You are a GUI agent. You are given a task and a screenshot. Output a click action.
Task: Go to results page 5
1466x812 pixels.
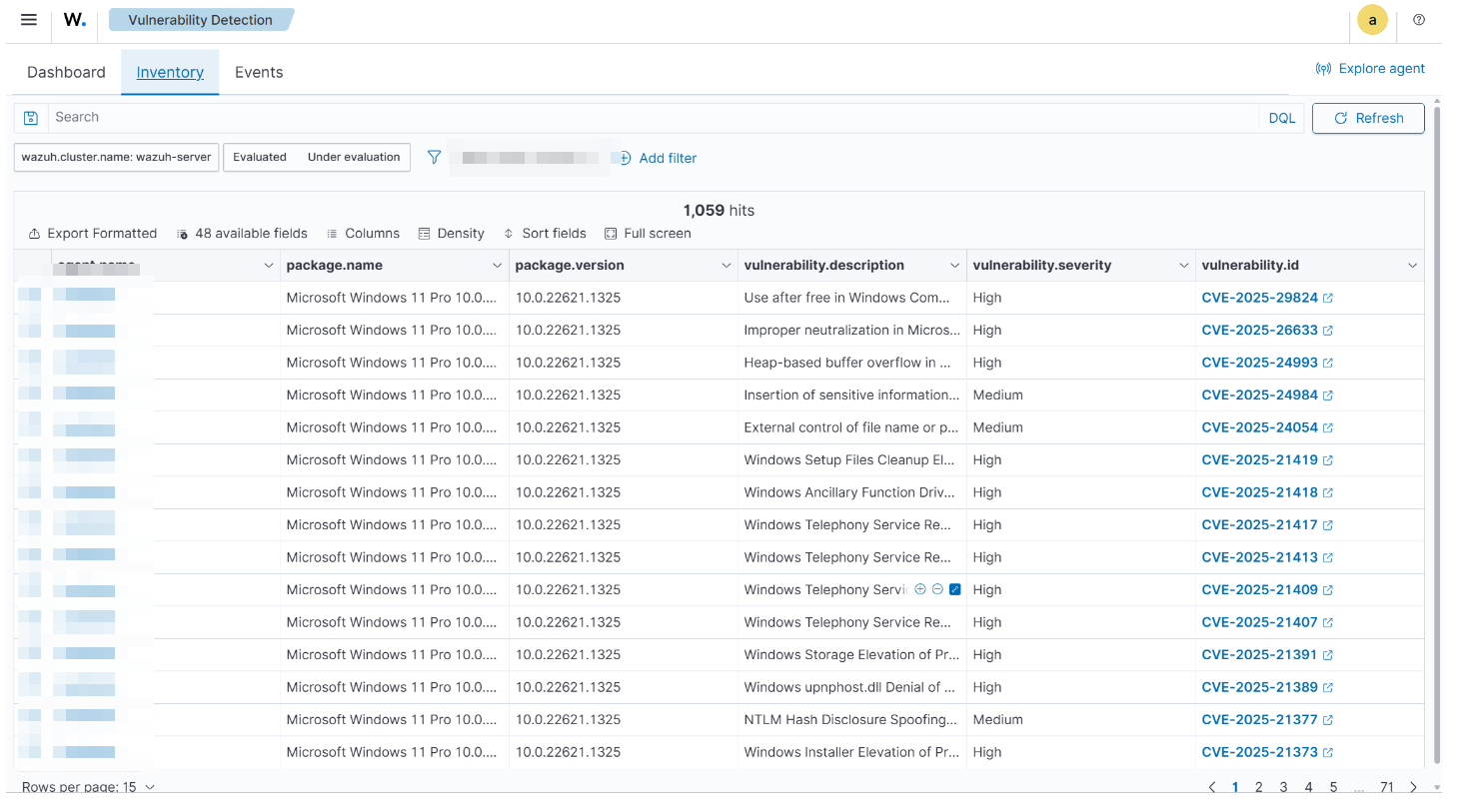[x=1333, y=787]
